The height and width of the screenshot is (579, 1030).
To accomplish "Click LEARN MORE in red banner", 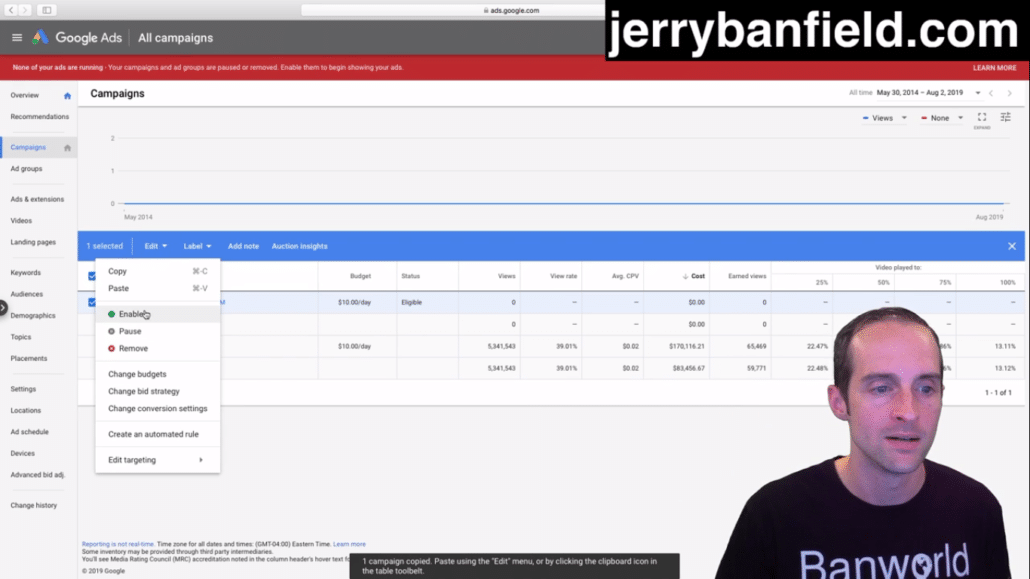I will point(995,68).
